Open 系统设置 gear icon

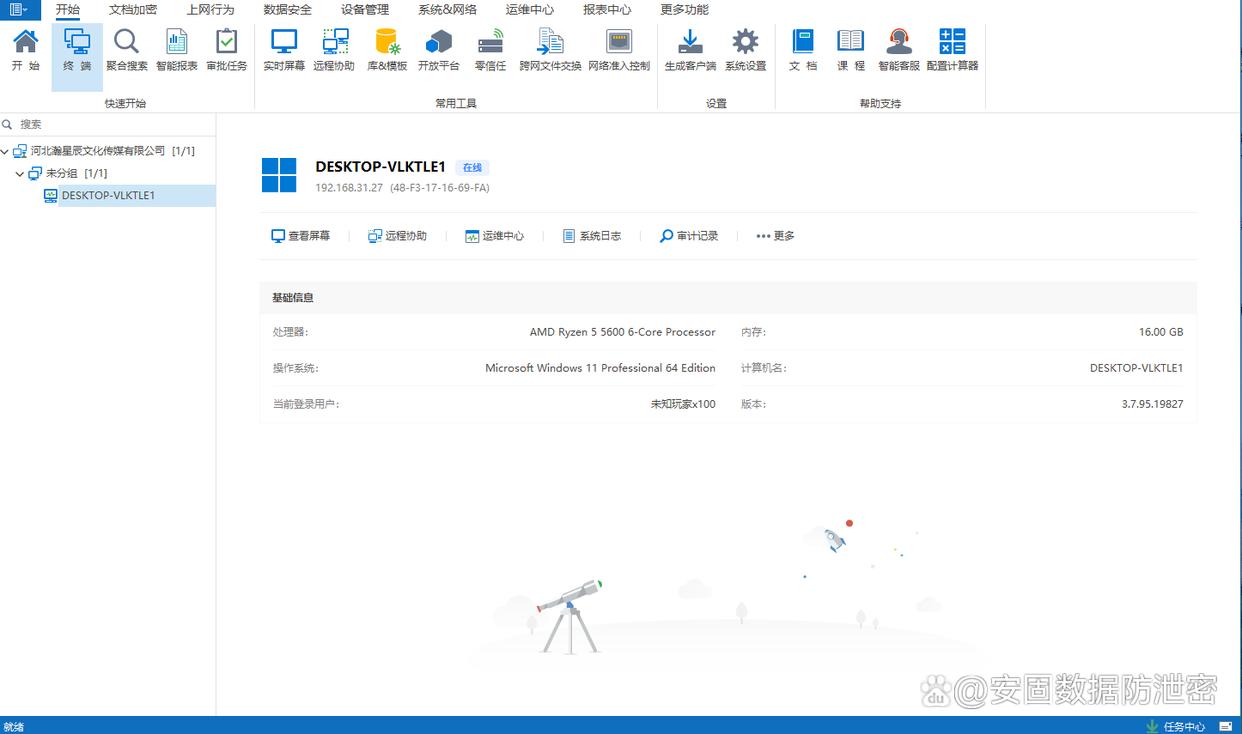point(745,50)
